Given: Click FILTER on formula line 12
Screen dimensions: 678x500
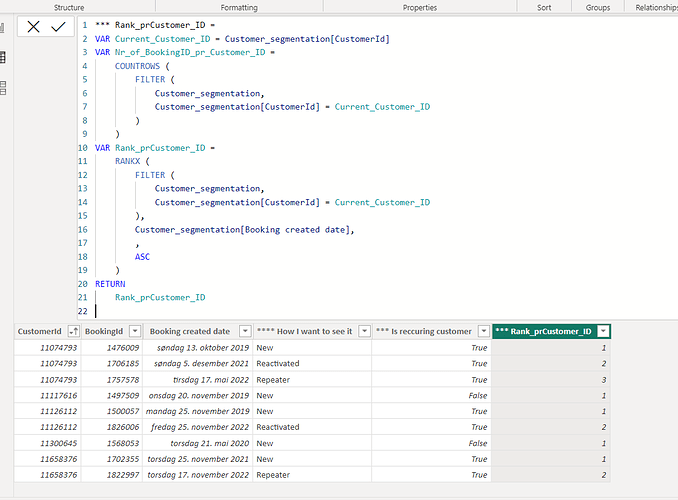Looking at the screenshot, I should 150,175.
